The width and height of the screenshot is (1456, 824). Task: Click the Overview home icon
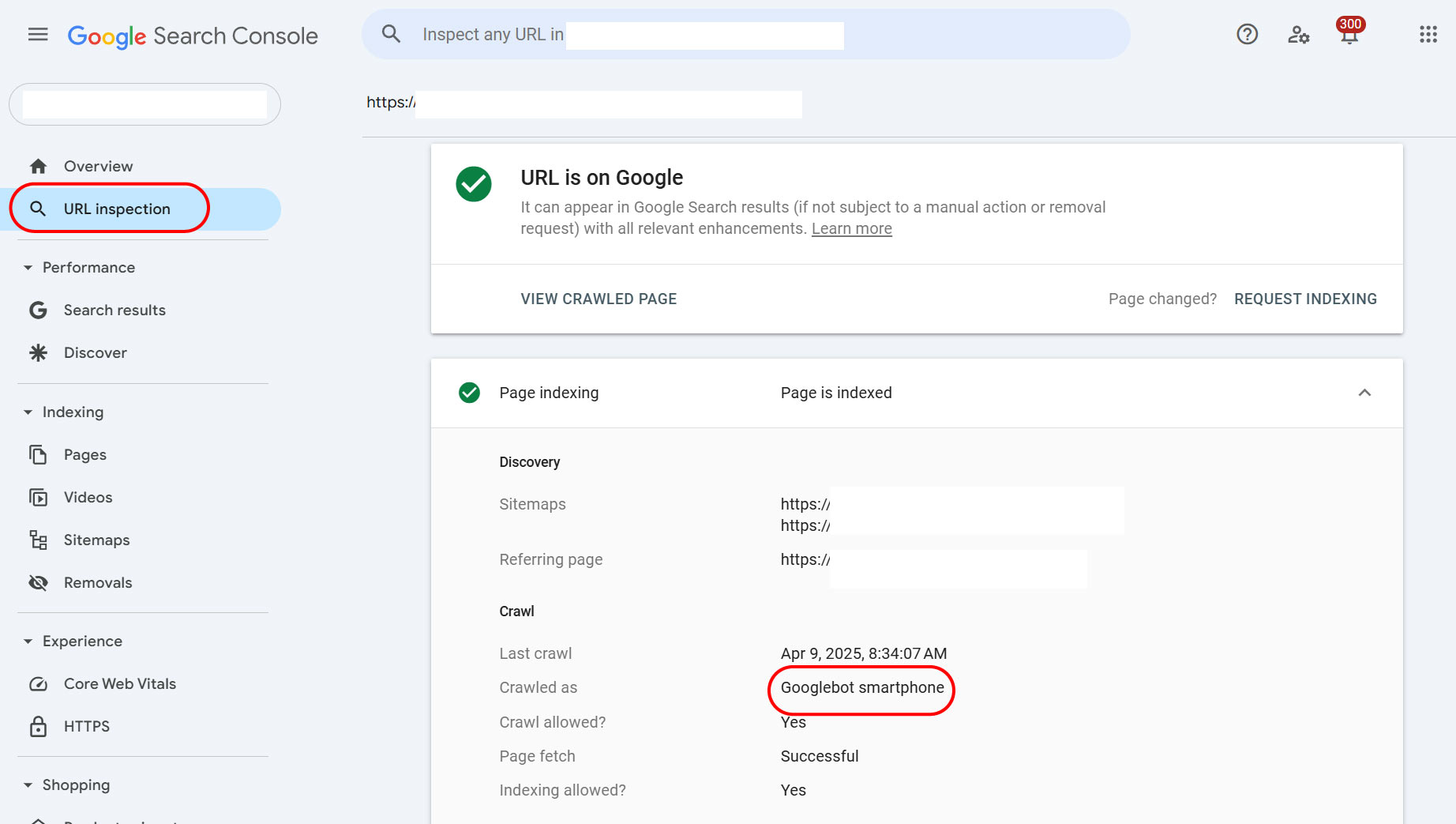38,167
